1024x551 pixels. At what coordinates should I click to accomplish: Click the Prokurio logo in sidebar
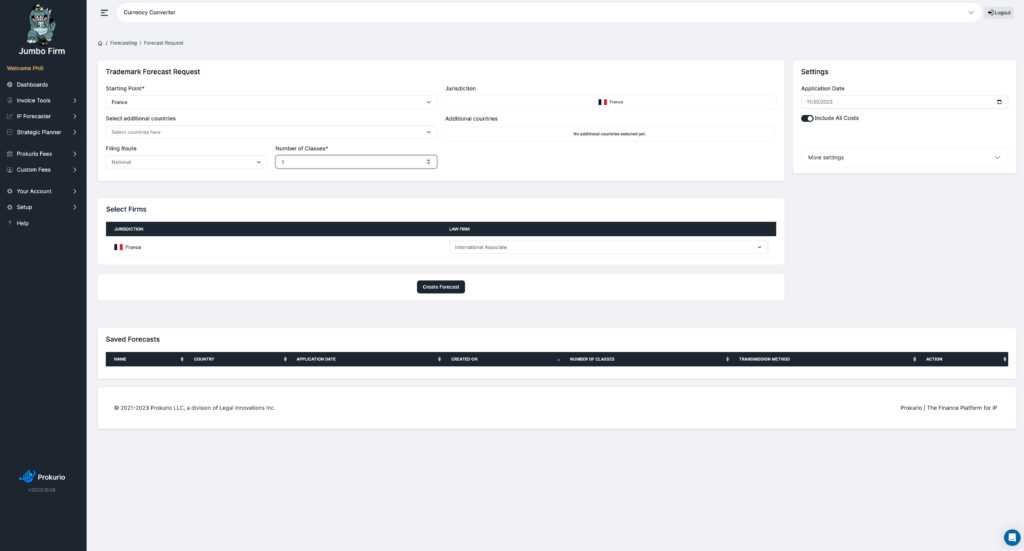pos(42,477)
